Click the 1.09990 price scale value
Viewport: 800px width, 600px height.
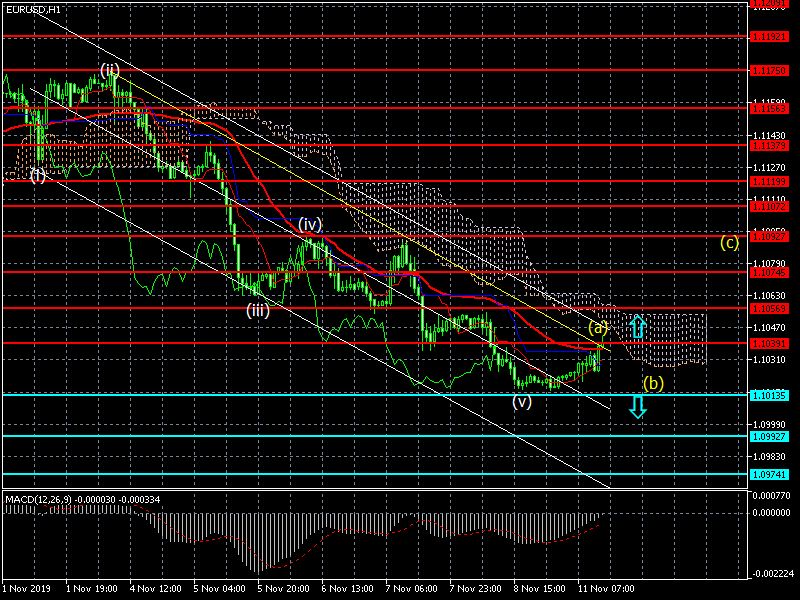coord(769,424)
